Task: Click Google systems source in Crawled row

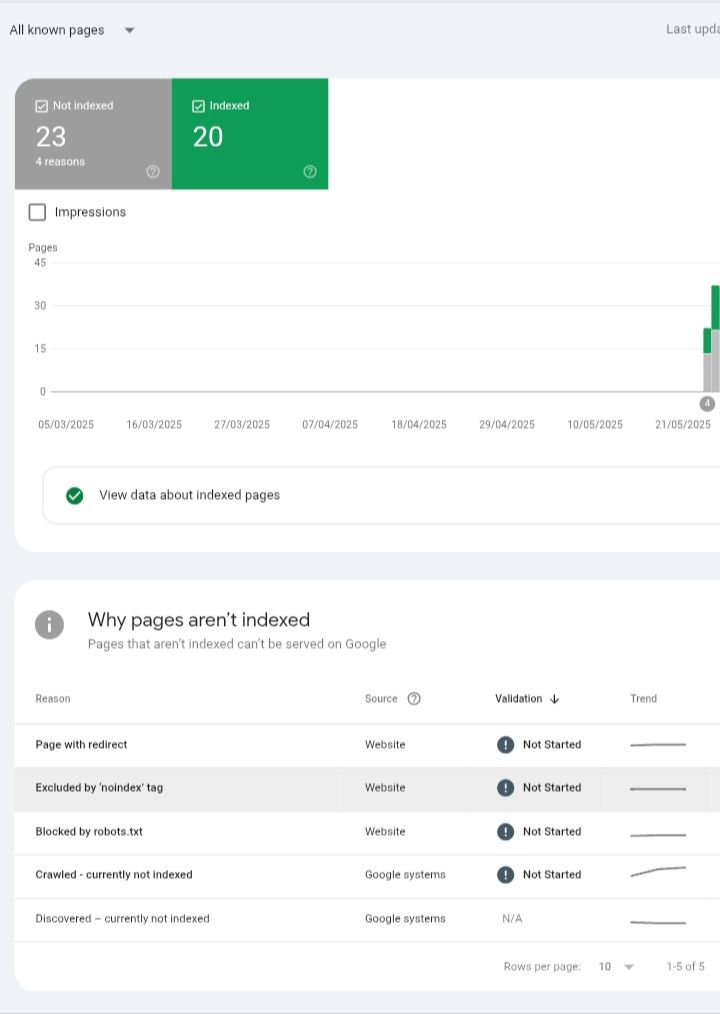Action: tap(405, 874)
